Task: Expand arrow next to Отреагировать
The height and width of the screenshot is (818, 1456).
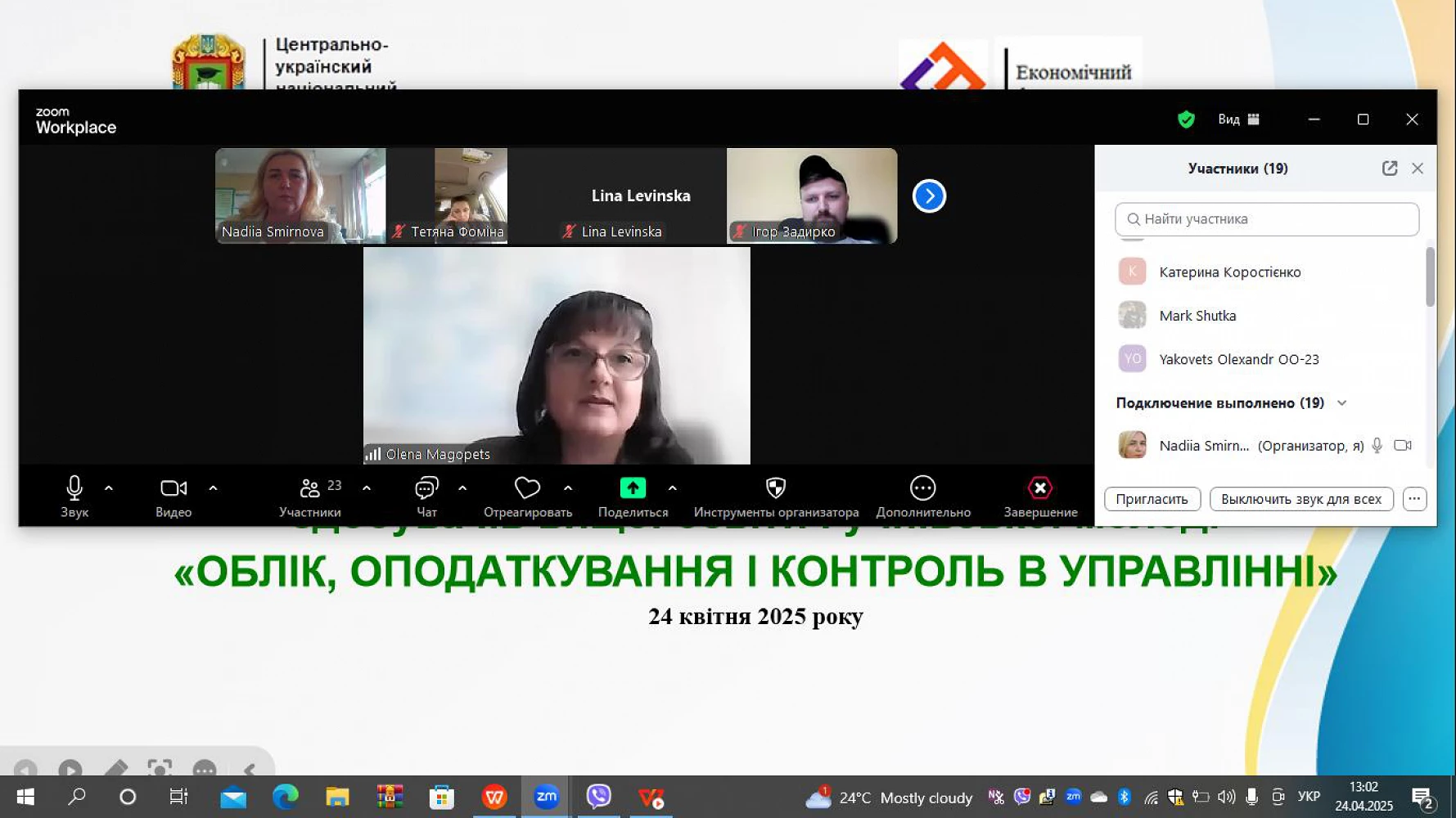Action: [568, 488]
